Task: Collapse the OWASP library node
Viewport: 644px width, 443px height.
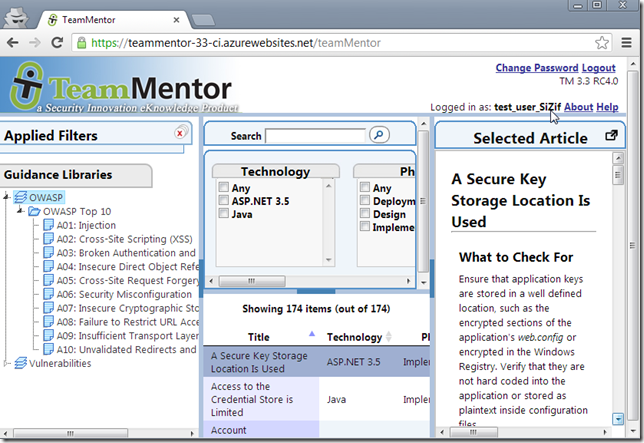Action: tap(6, 197)
